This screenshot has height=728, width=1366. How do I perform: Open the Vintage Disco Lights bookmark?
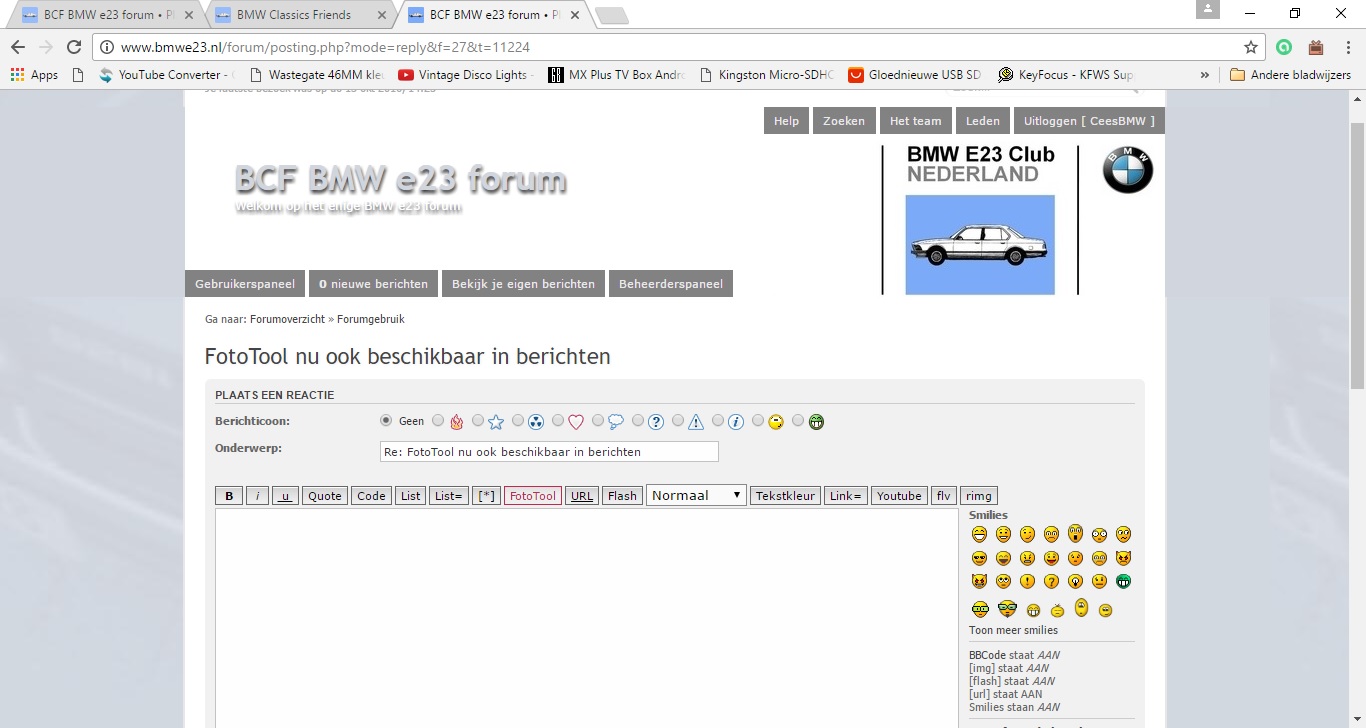click(467, 75)
